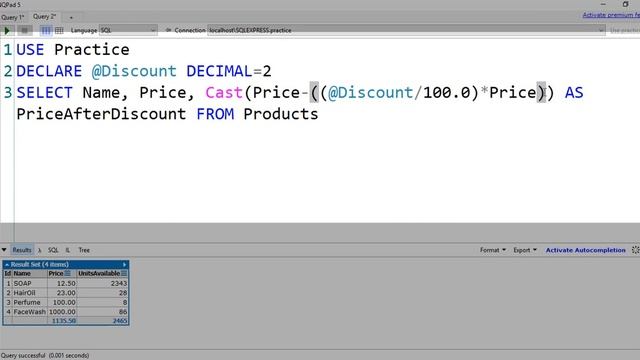The image size is (640, 360).
Task: Open the Connection localhost\SQLEXPRESS.practice dropdown
Action: 406,30
